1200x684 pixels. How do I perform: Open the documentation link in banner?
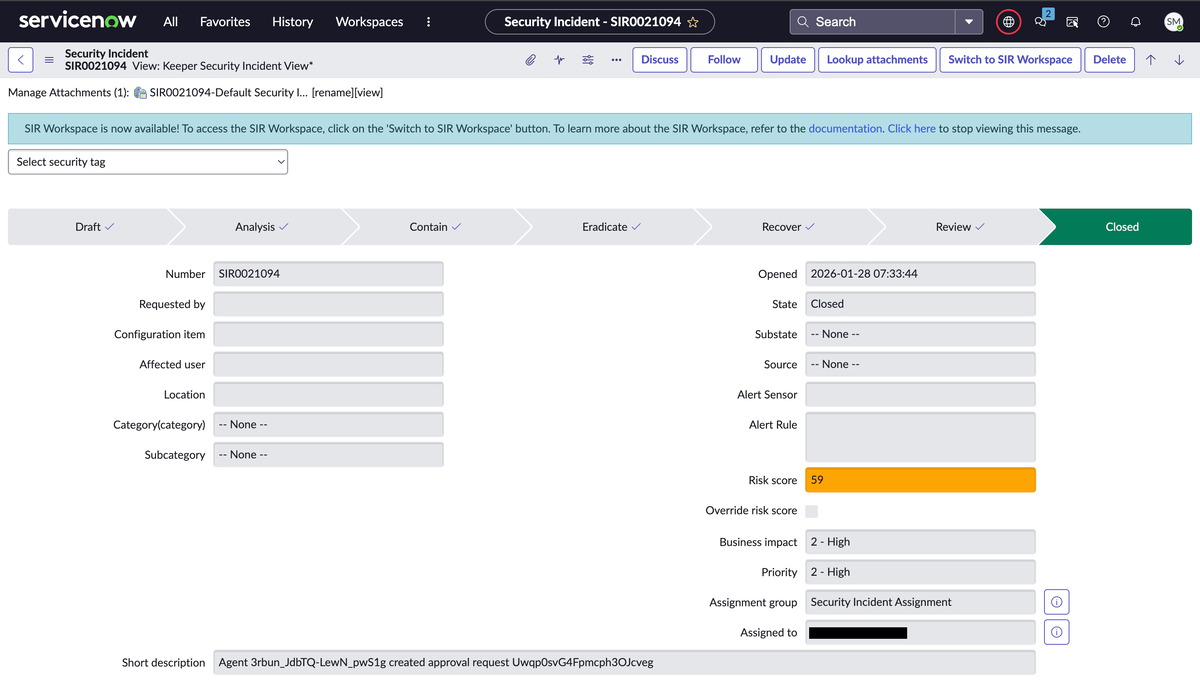point(845,129)
